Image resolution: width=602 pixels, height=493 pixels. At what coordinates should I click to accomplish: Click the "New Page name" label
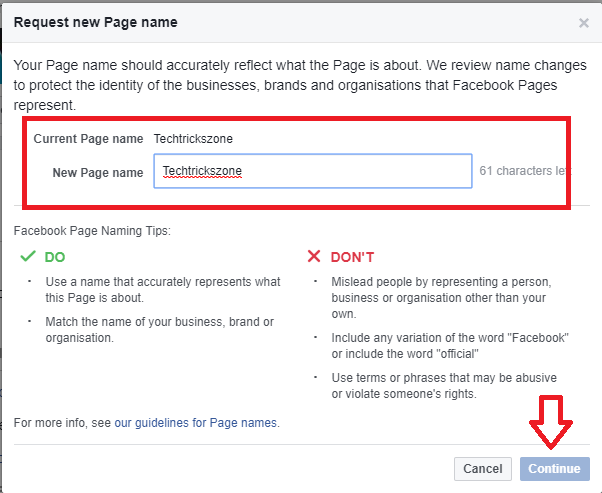pyautogui.click(x=98, y=172)
